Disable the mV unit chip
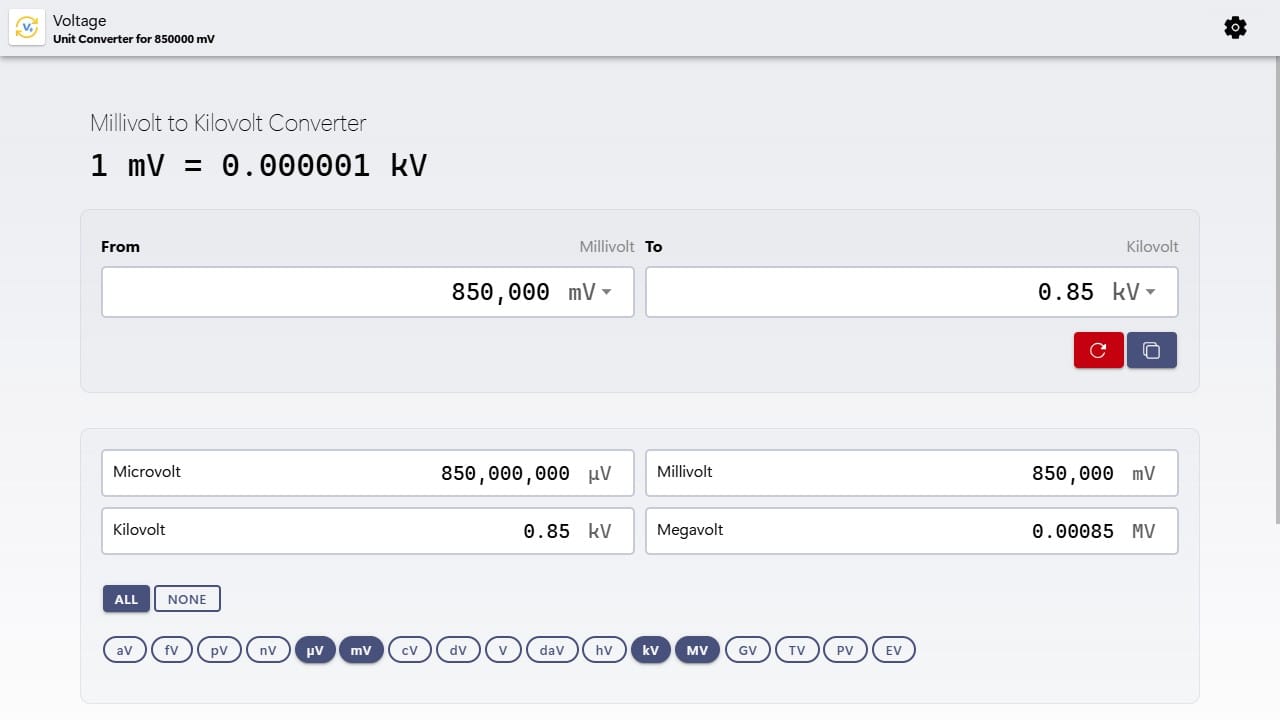 point(361,649)
